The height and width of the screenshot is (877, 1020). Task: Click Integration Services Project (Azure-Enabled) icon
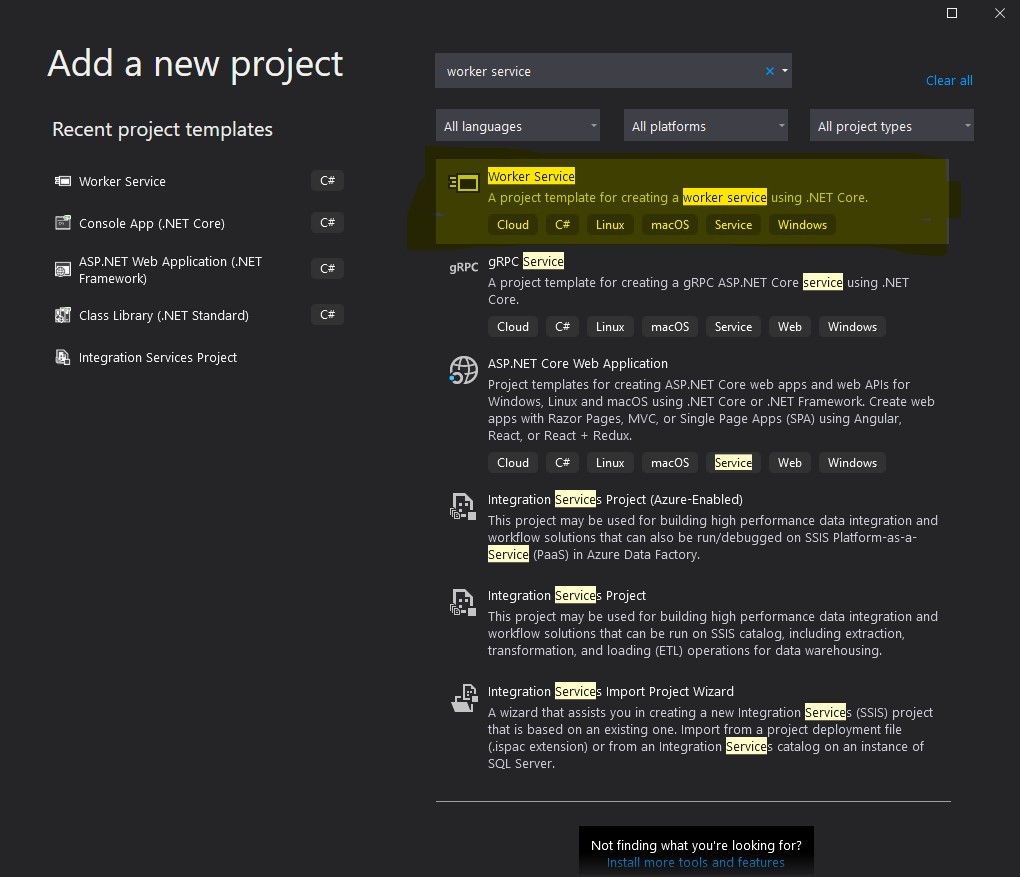[463, 506]
